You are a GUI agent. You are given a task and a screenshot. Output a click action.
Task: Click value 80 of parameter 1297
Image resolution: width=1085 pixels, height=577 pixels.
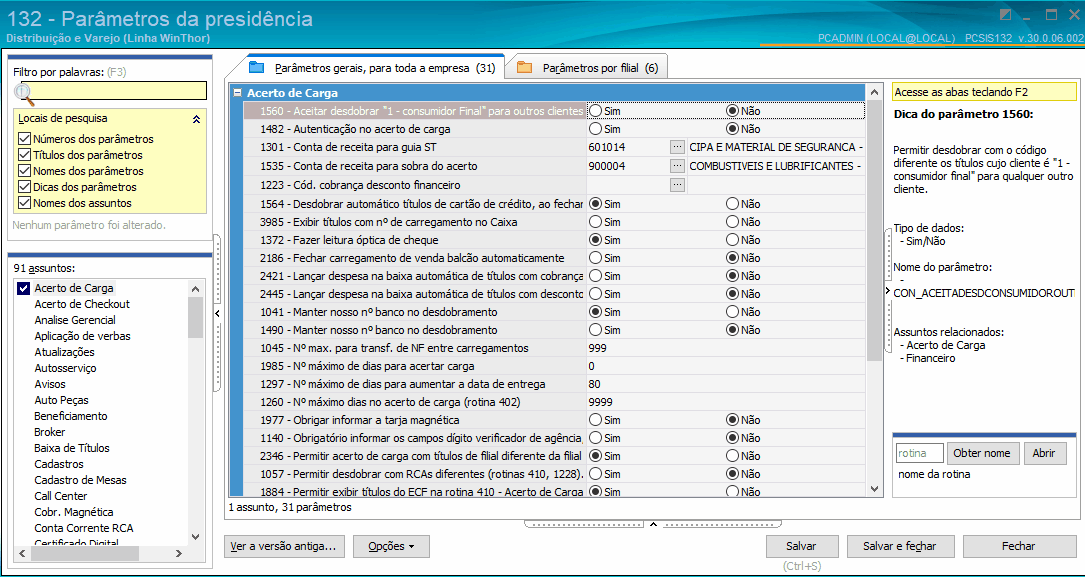pos(594,384)
